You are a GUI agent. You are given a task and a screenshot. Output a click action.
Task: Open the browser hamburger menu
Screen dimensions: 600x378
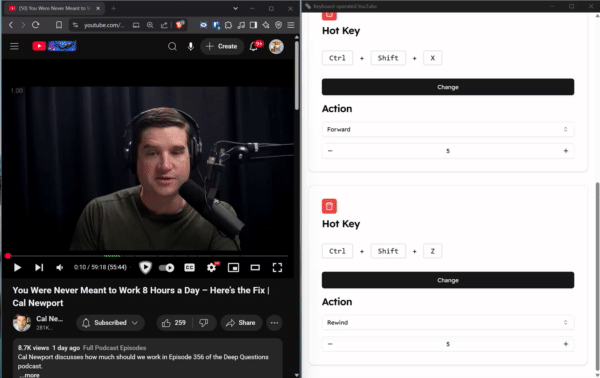[x=291, y=25]
